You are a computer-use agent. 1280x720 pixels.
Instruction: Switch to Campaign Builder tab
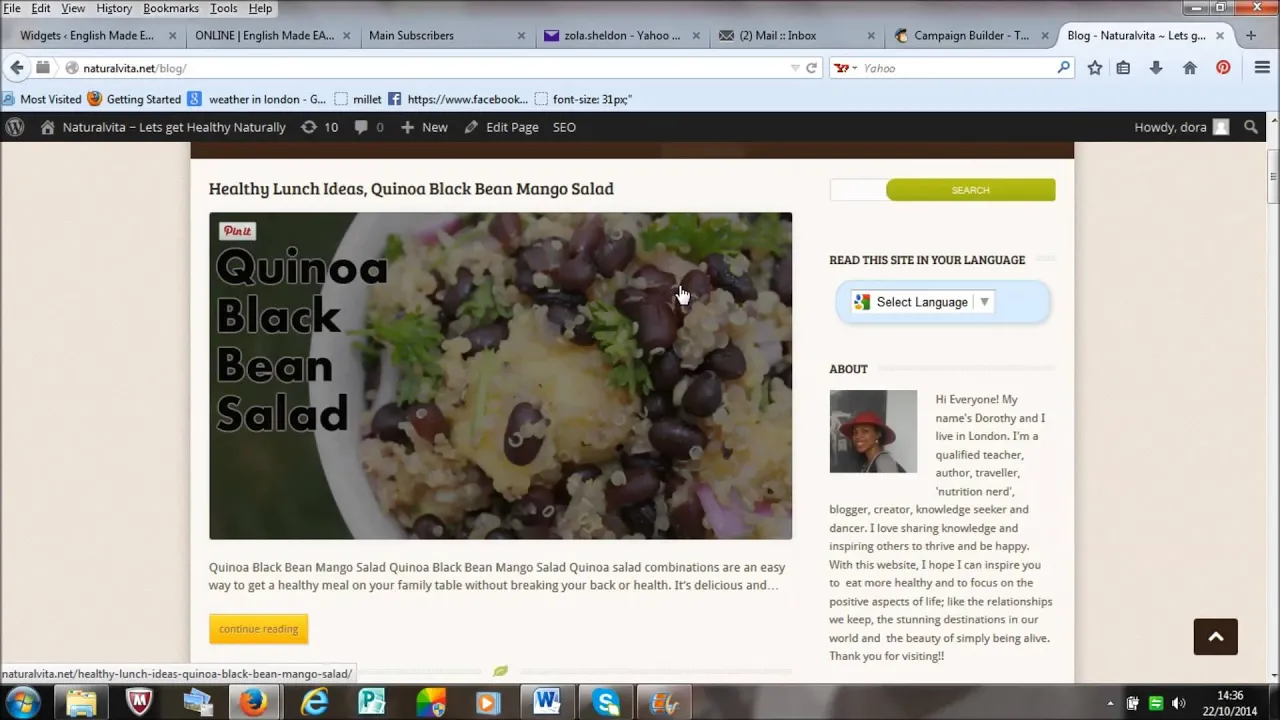tap(972, 35)
